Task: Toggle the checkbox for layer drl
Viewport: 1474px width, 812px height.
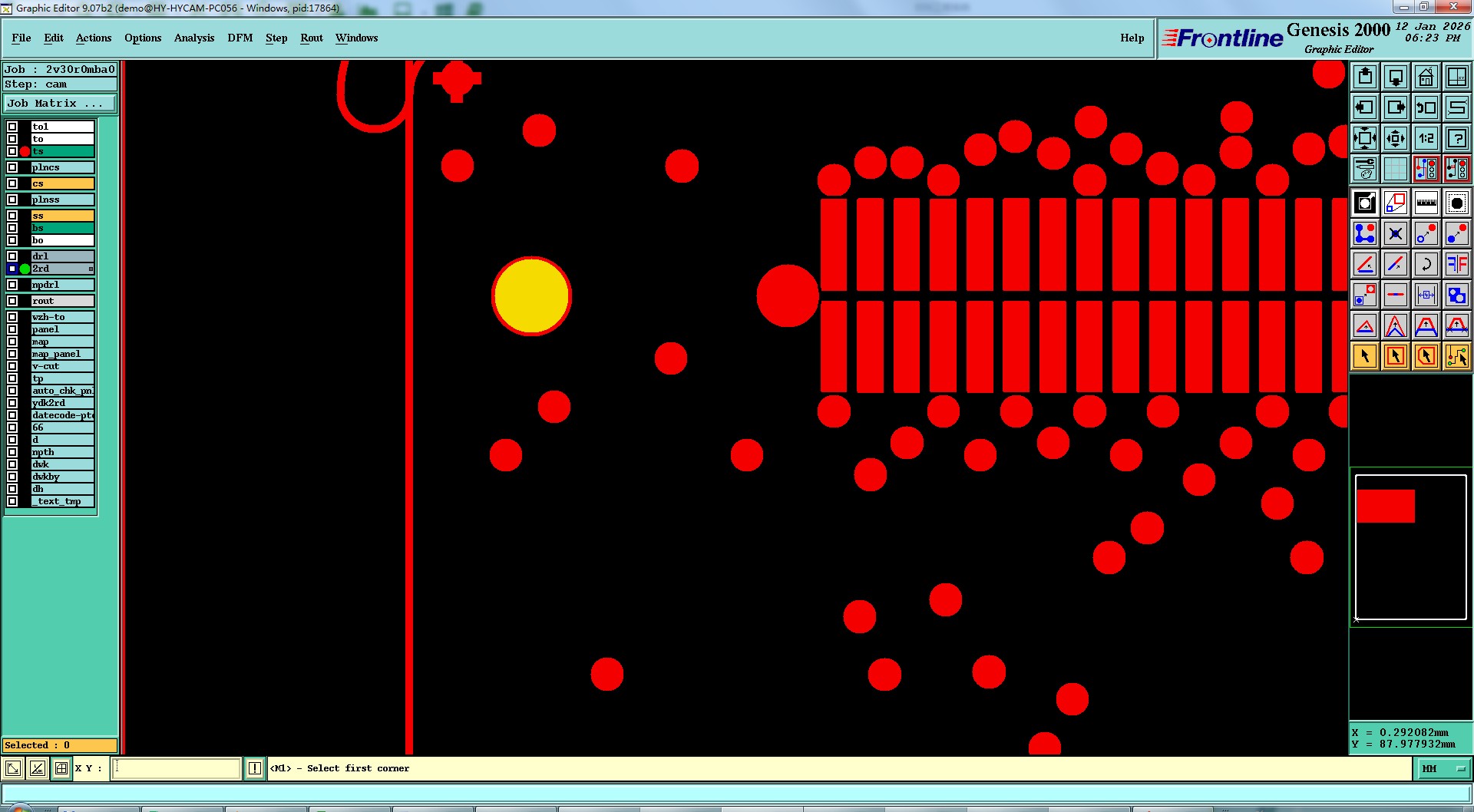Action: point(12,256)
